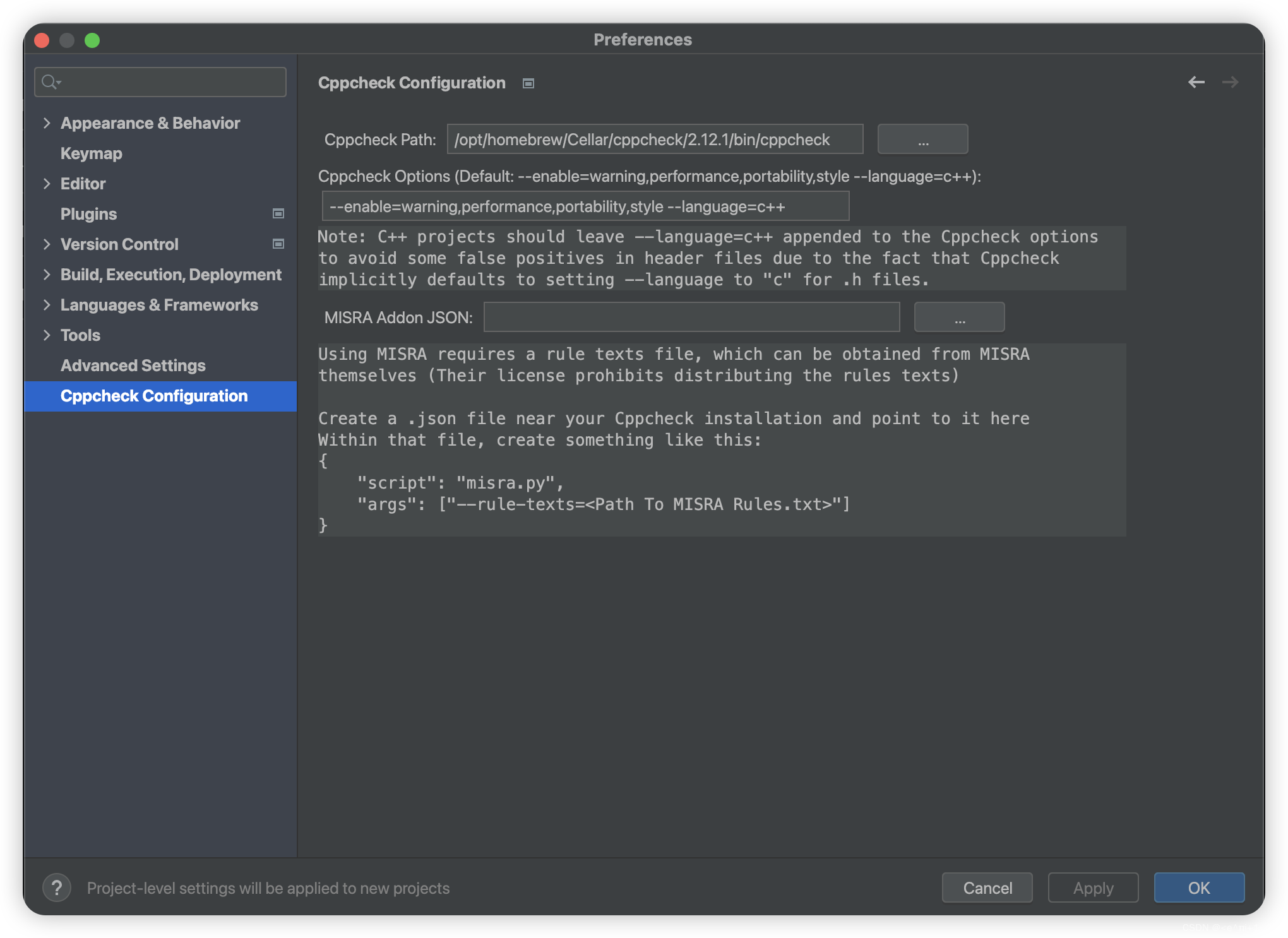The height and width of the screenshot is (938, 1288).
Task: Expand the Appearance & Behavior section
Action: 47,123
